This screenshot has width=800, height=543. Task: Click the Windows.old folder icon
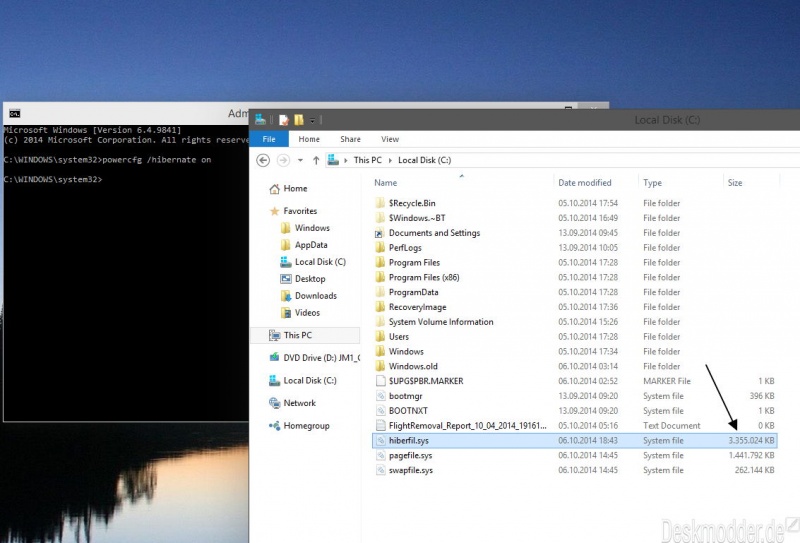coord(380,366)
